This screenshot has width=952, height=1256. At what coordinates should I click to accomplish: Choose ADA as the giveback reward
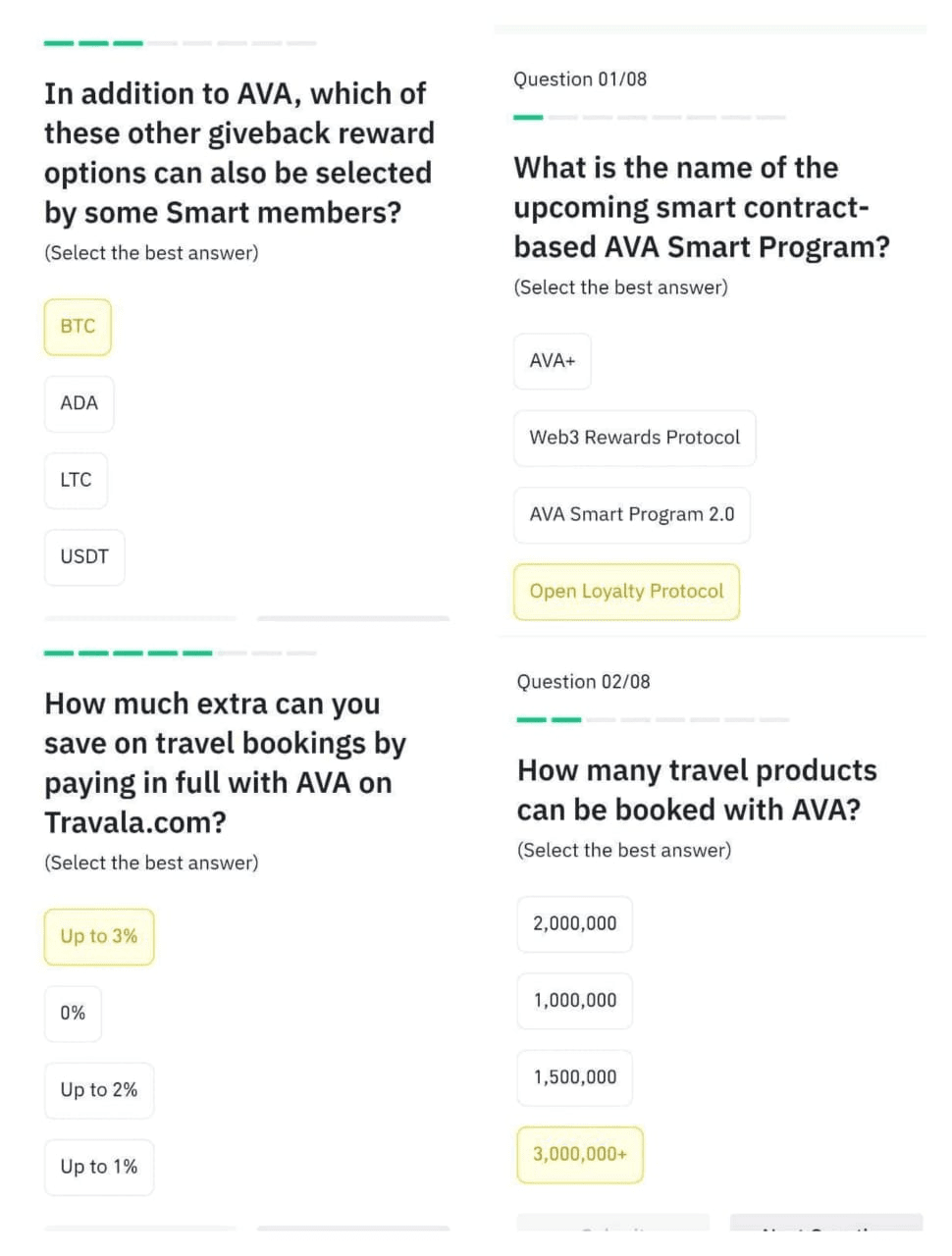(x=79, y=403)
